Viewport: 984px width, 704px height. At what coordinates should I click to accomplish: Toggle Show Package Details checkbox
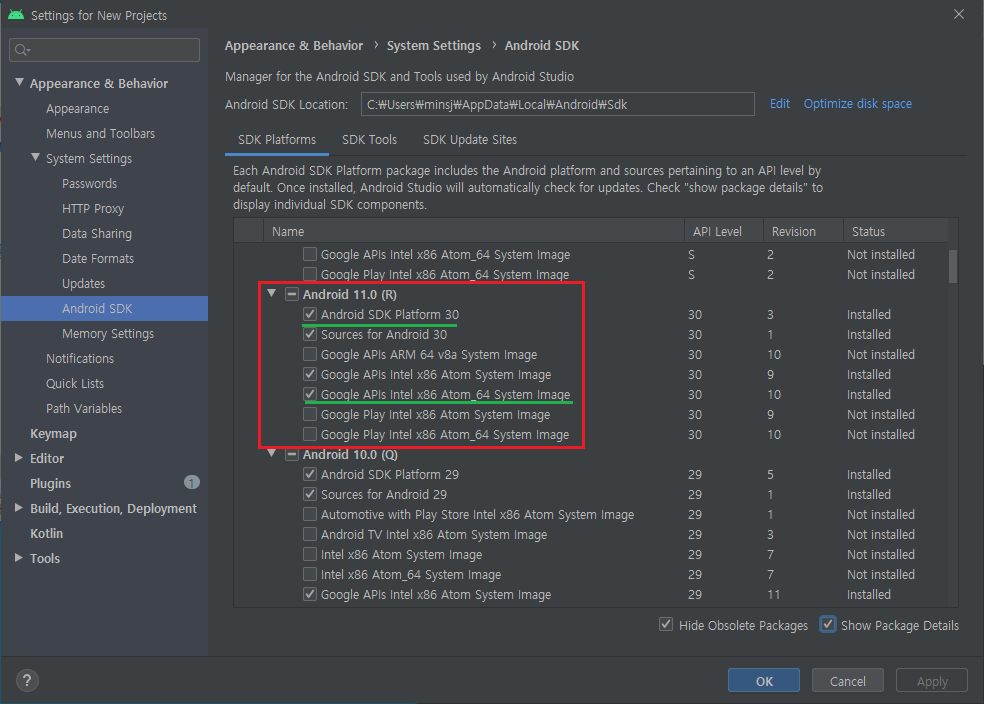coord(828,624)
